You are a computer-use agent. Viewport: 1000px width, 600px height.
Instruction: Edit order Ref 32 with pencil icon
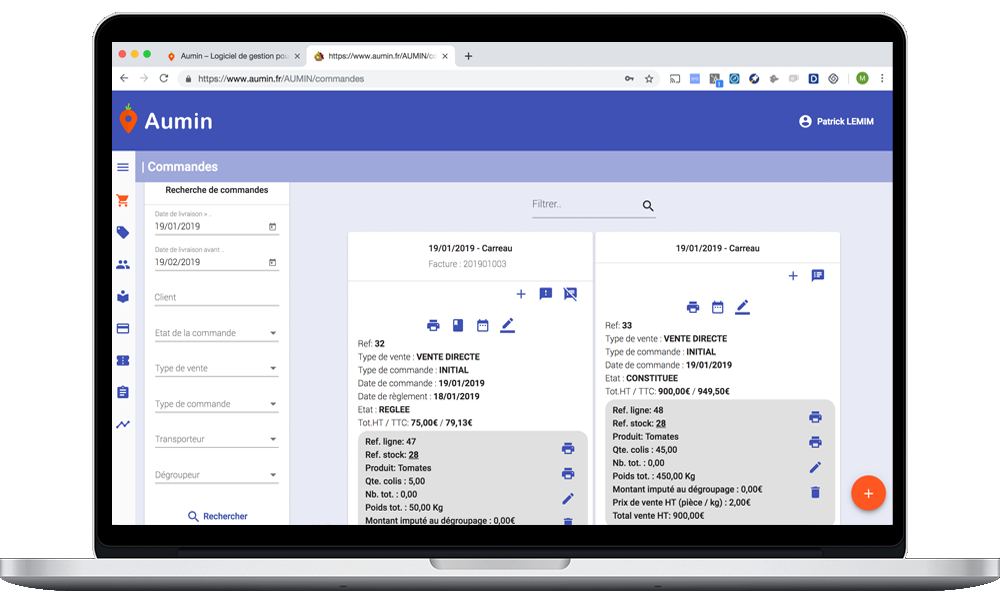507,326
